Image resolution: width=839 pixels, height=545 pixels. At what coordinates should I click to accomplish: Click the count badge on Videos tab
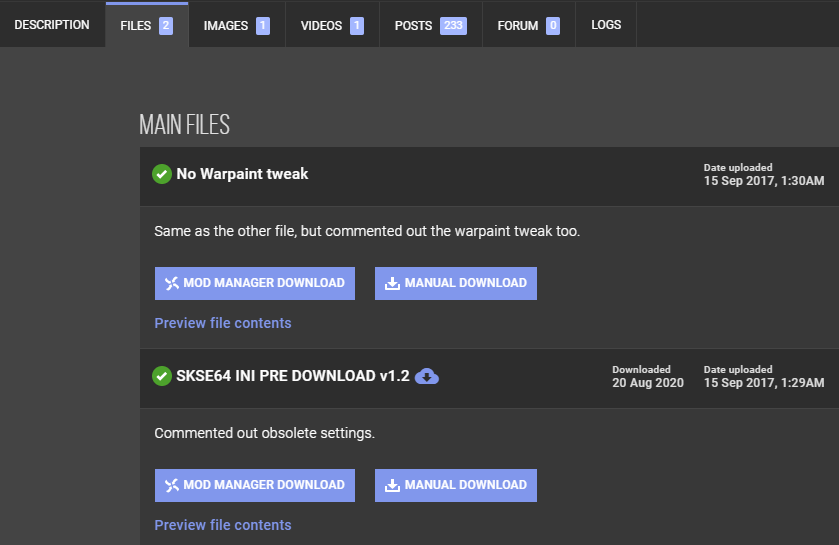pyautogui.click(x=357, y=26)
